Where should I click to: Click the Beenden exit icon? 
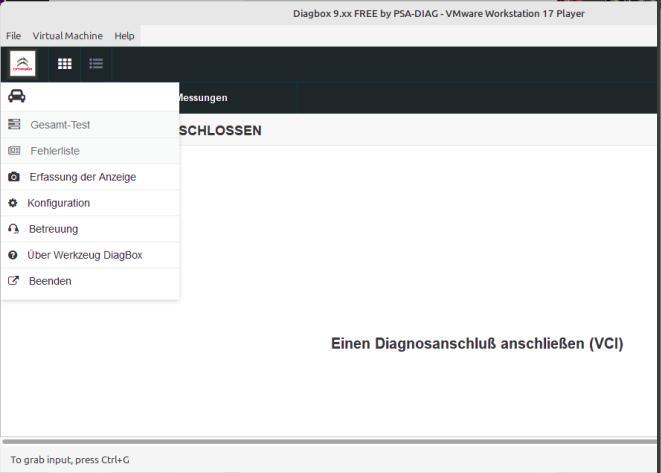pos(13,281)
